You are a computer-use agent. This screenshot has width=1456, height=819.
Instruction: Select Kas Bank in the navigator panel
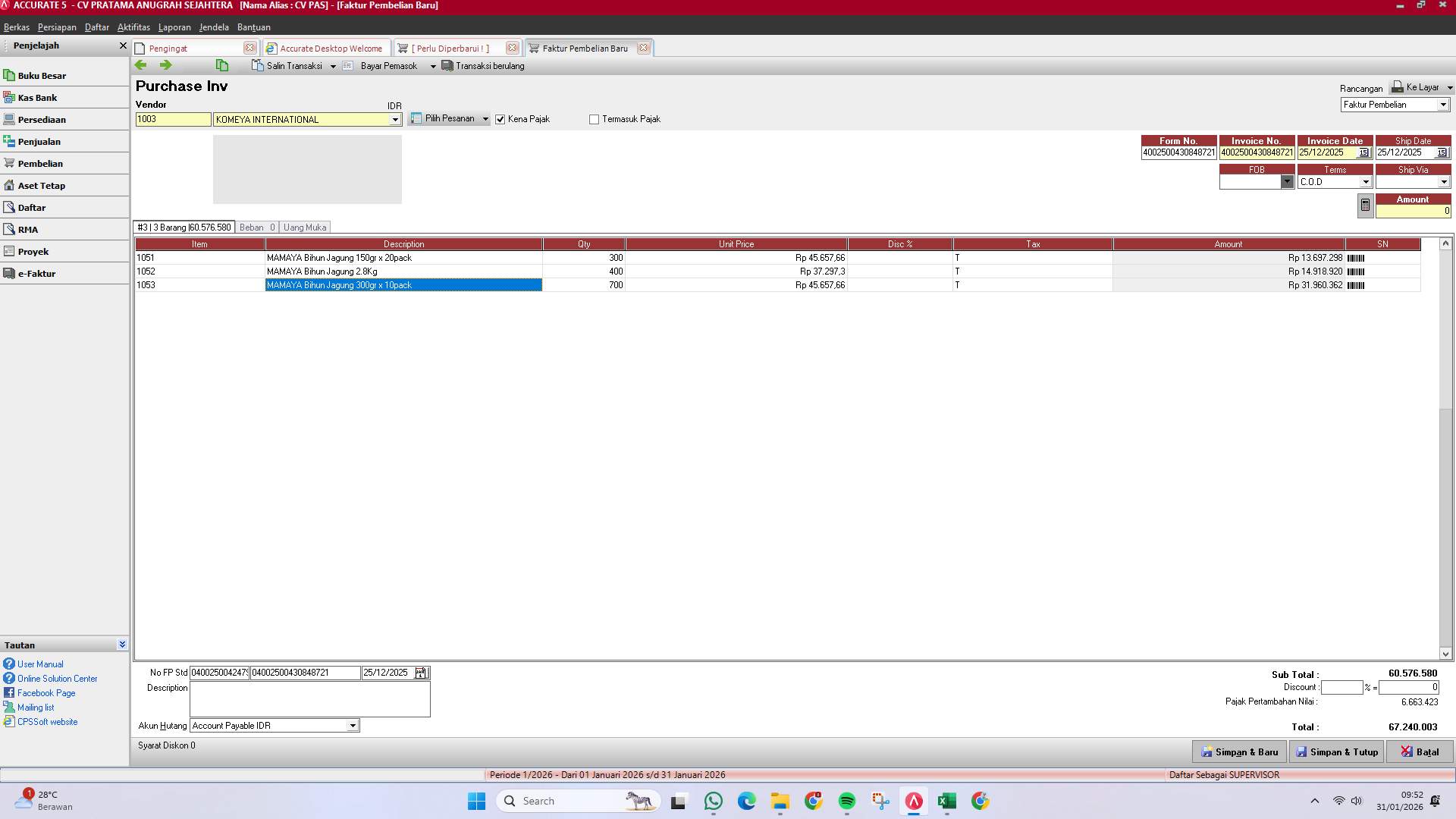(38, 97)
